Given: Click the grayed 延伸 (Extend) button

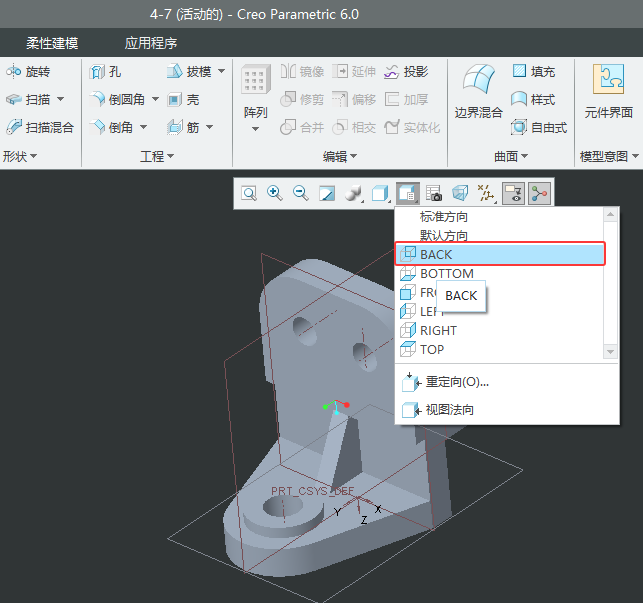Looking at the screenshot, I should tap(354, 72).
